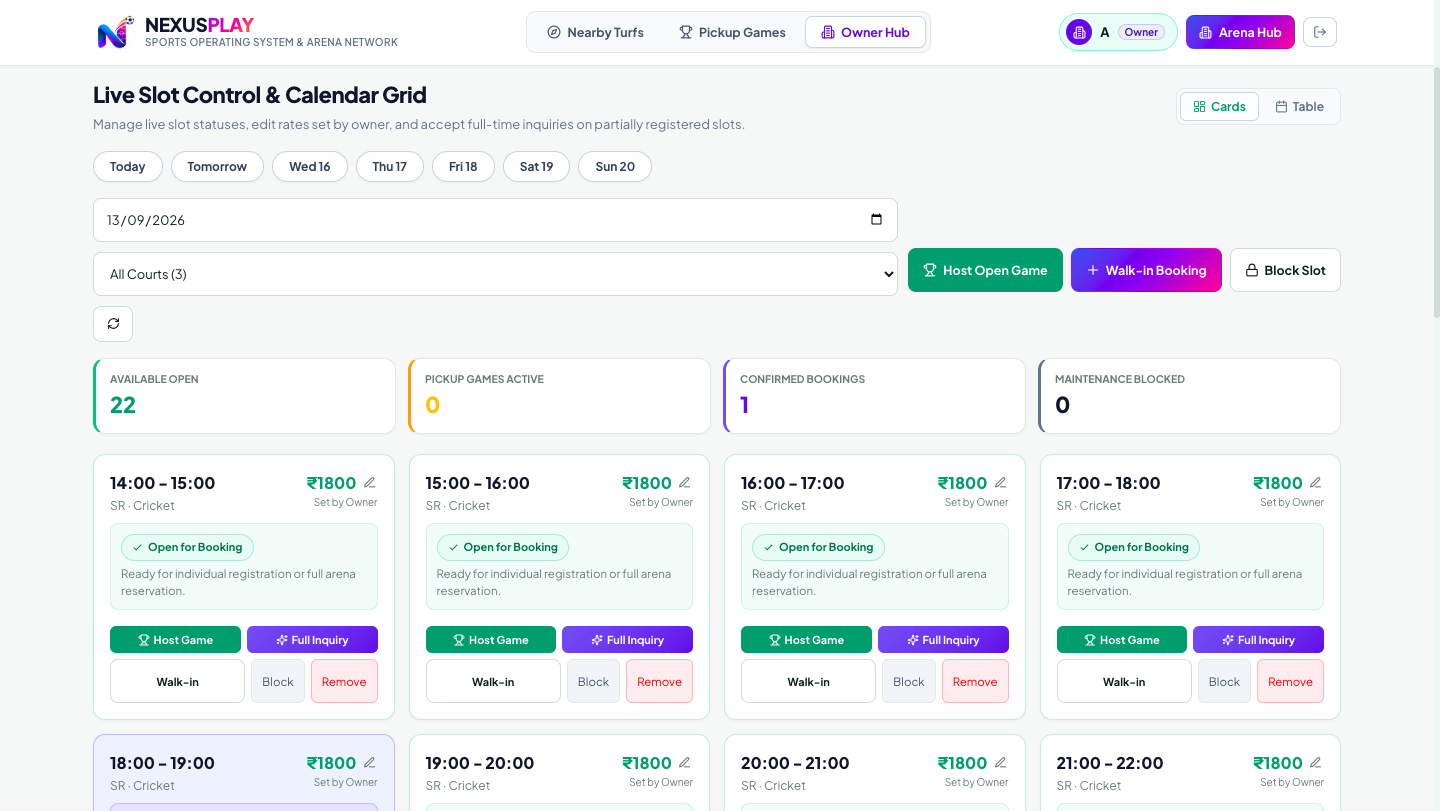Image resolution: width=1440 pixels, height=811 pixels.
Task: Select the Thu 17 date chip
Action: 390,166
